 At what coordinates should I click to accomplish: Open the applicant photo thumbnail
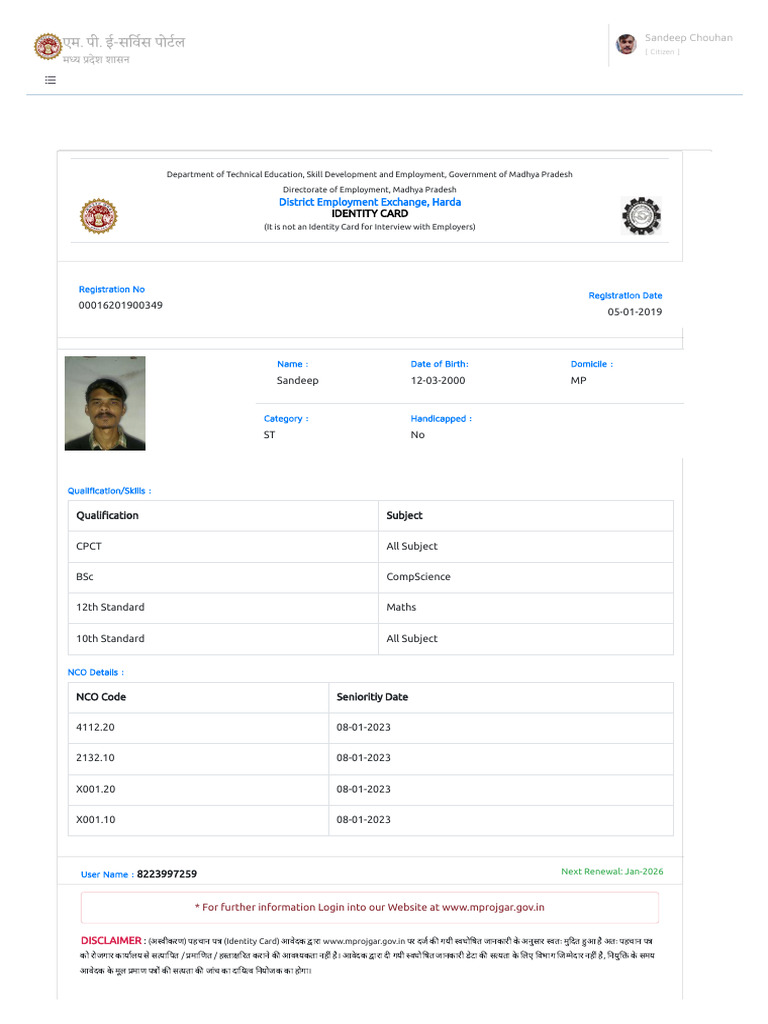tap(105, 403)
